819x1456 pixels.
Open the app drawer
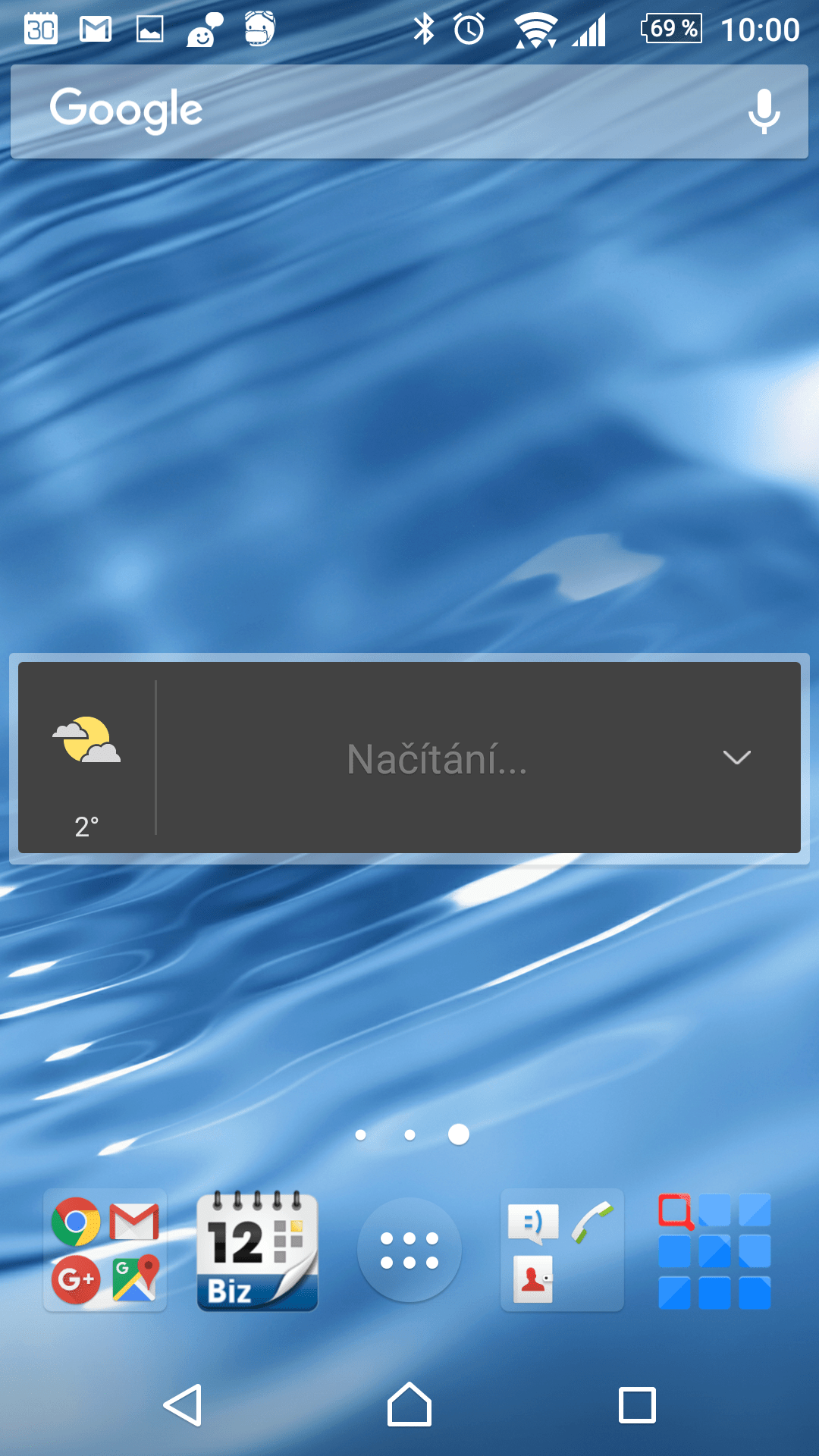[x=409, y=1250]
